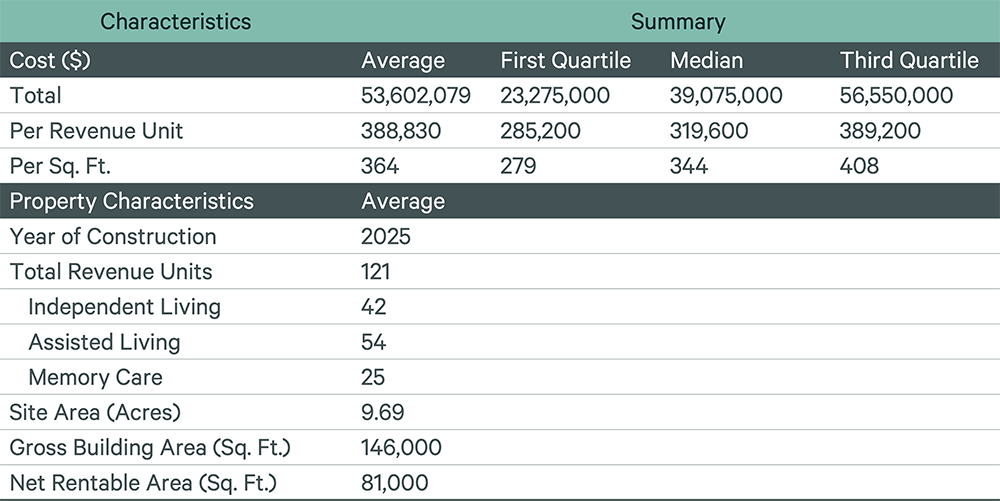The image size is (1000, 501).
Task: Click the Third Quartile total 56,550,000
Action: point(896,96)
